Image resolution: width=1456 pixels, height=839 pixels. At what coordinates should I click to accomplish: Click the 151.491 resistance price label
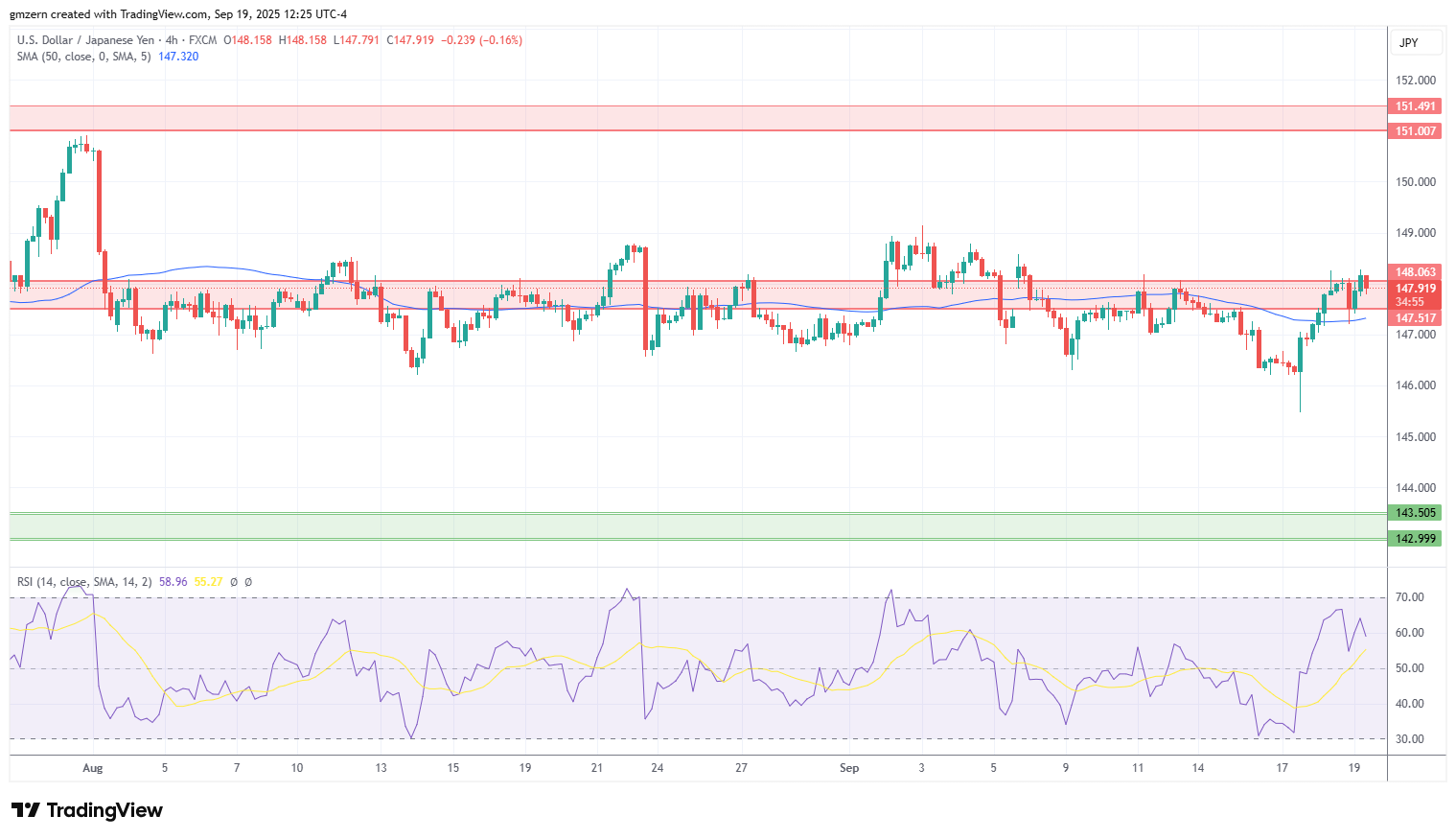pos(1415,106)
